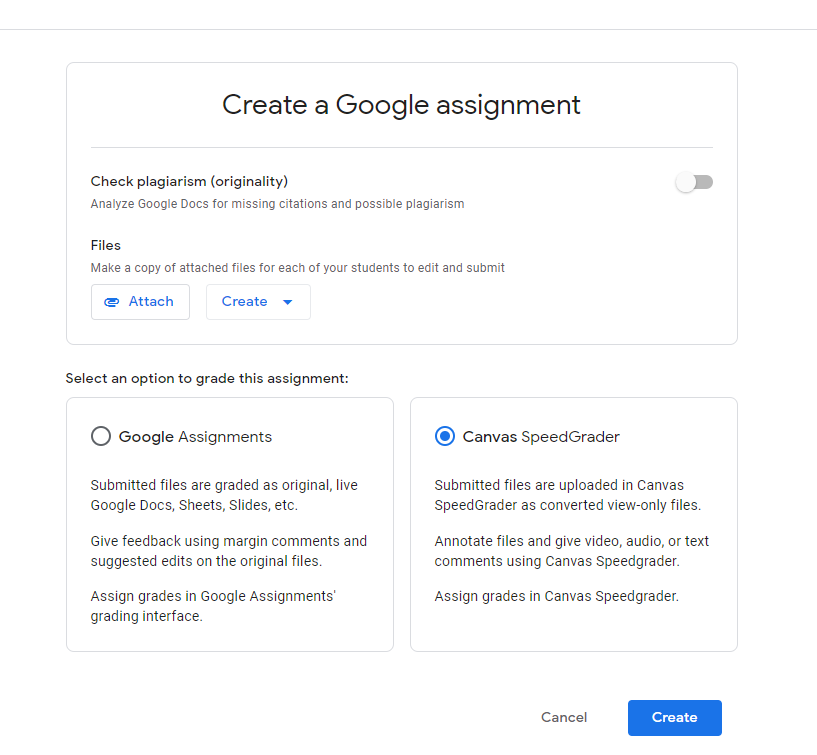Image resolution: width=817 pixels, height=755 pixels.
Task: Click Cancel to discard the assignment
Action: click(564, 717)
